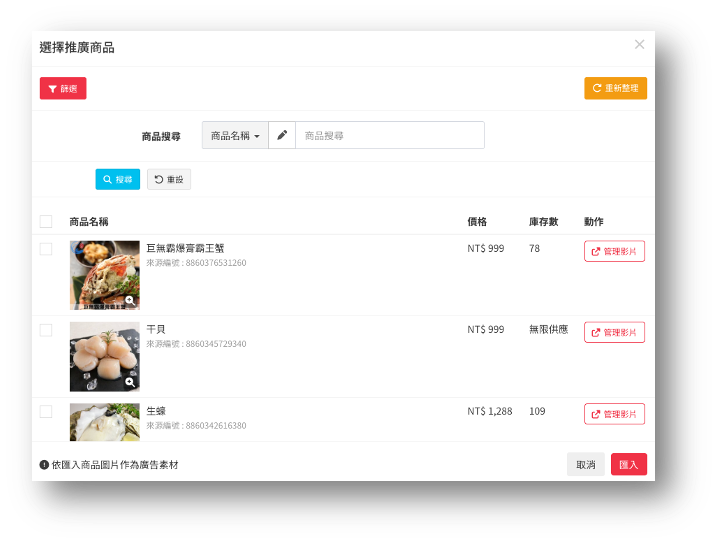Click the 取消 cancel button
This screenshot has width=718, height=544.
[585, 465]
